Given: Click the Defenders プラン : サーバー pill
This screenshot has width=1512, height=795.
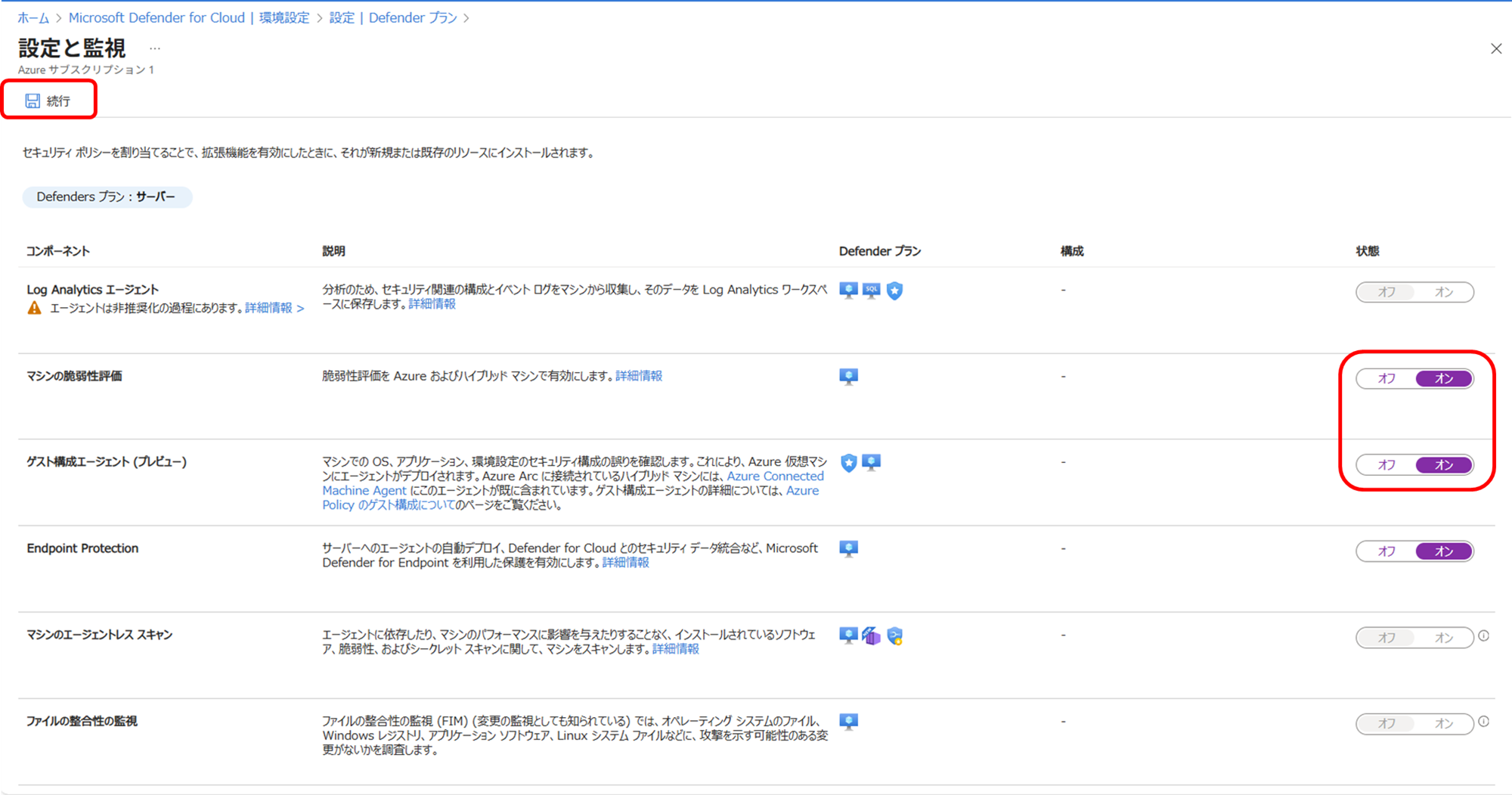Looking at the screenshot, I should [107, 197].
